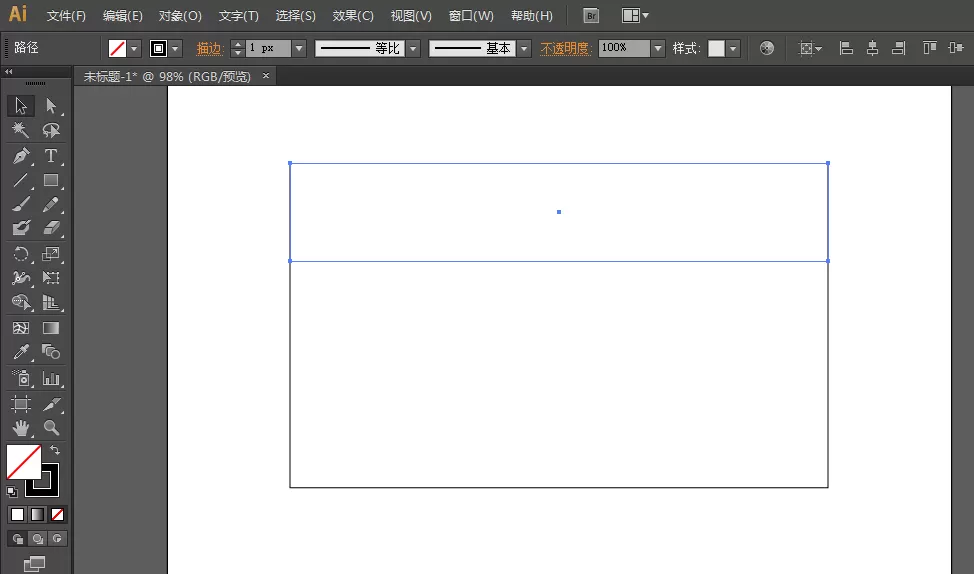
Task: Select the Column Graph tool
Action: pos(51,378)
